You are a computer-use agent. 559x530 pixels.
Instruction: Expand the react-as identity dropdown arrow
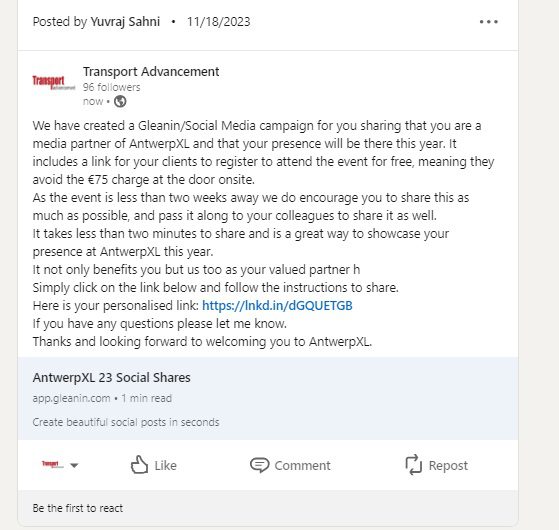[74, 465]
